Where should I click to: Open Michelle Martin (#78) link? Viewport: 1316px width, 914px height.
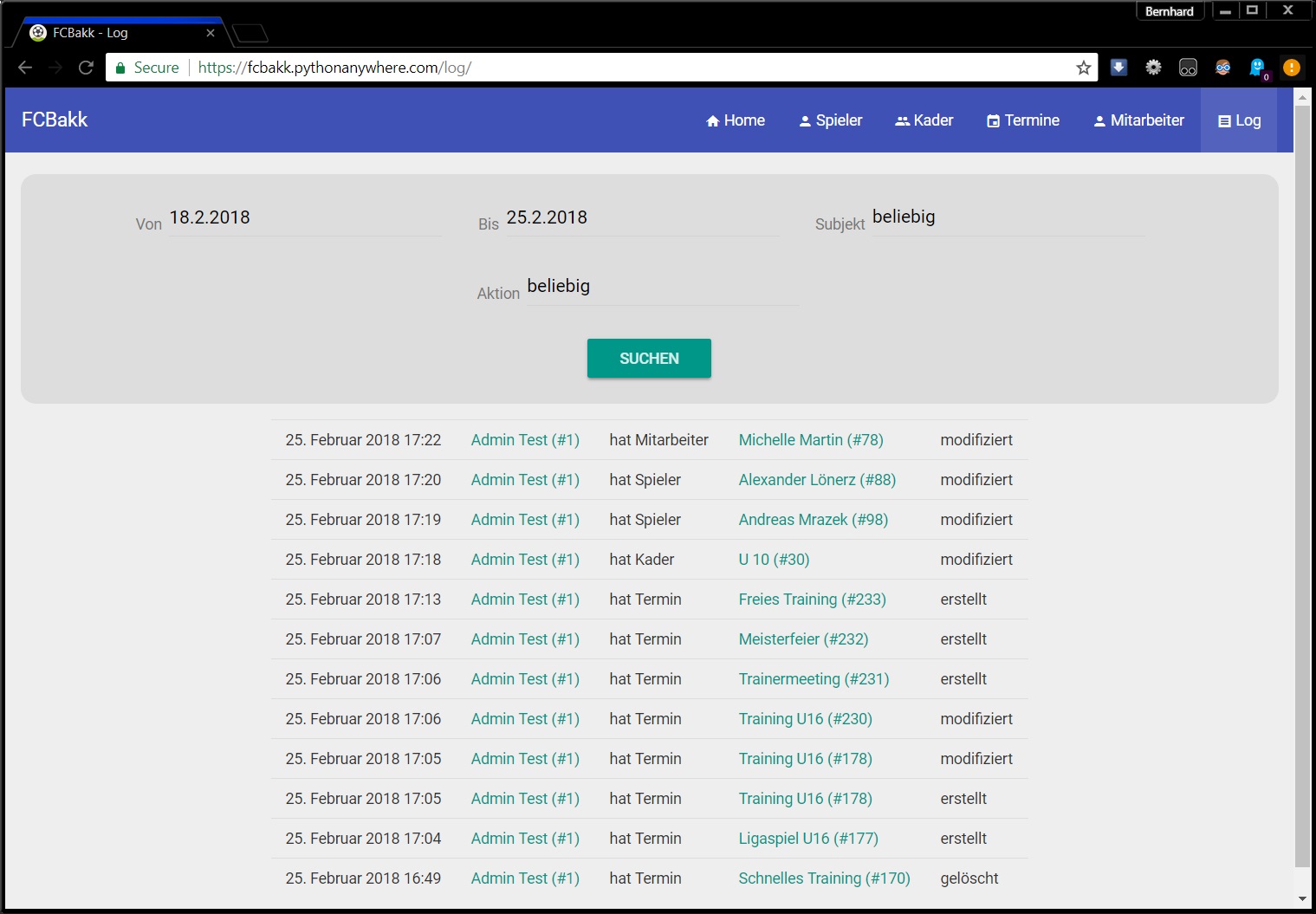click(x=810, y=440)
